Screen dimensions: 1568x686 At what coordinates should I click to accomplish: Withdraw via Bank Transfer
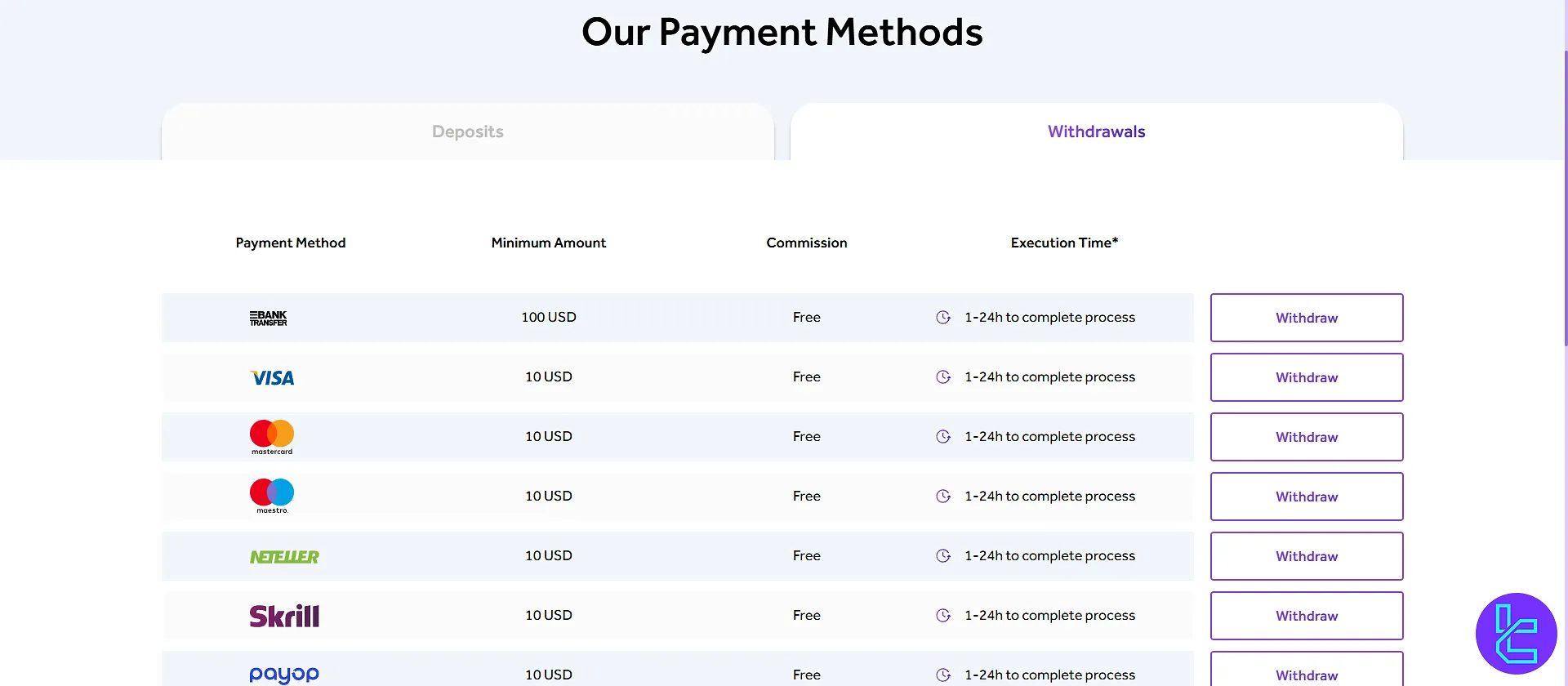(1307, 318)
